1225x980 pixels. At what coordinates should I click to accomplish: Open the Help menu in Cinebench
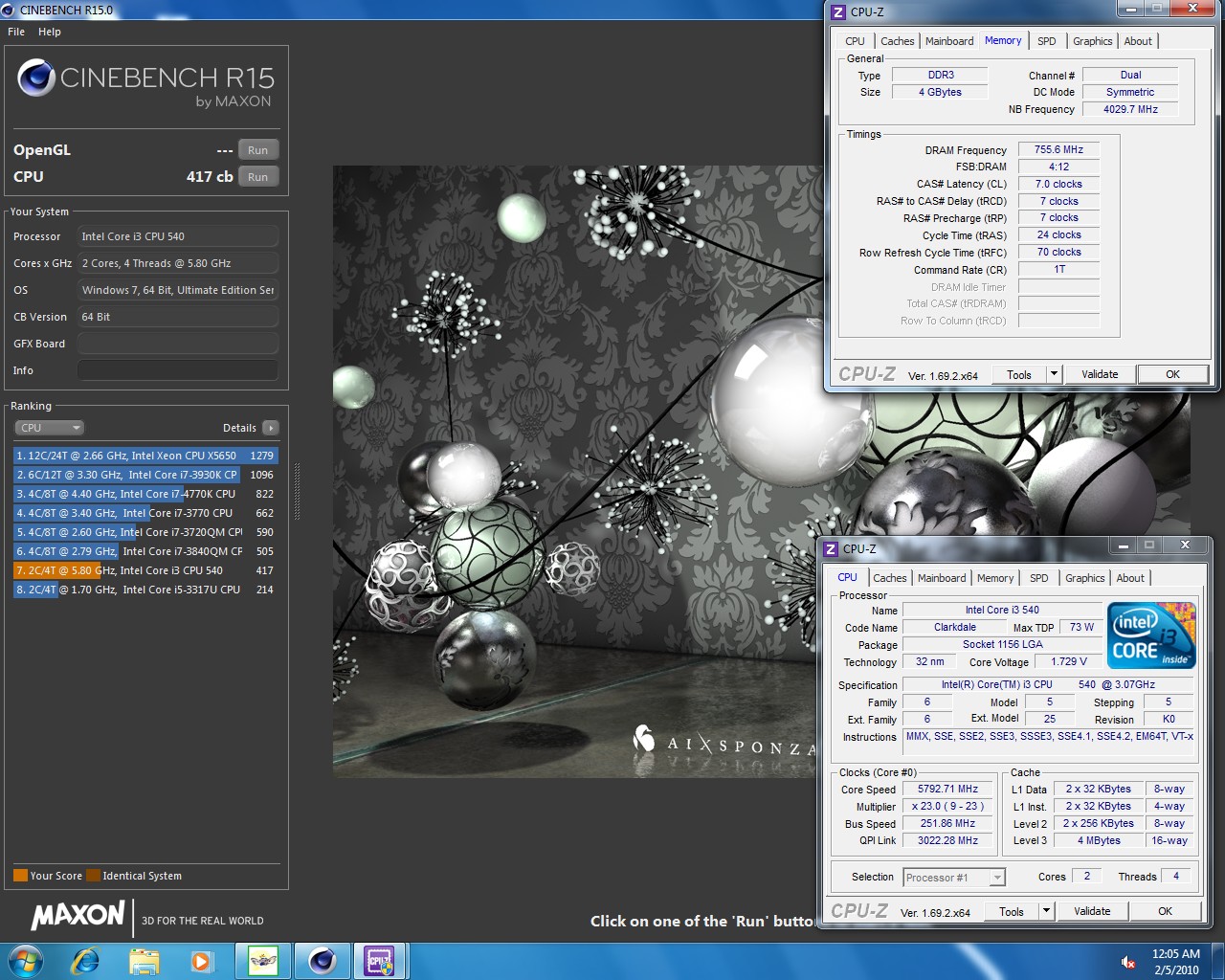tap(50, 32)
